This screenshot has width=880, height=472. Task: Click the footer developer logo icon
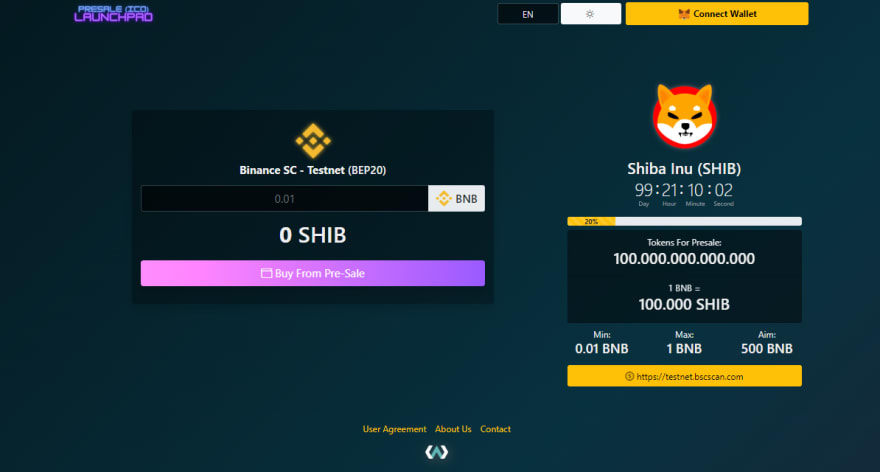point(437,452)
